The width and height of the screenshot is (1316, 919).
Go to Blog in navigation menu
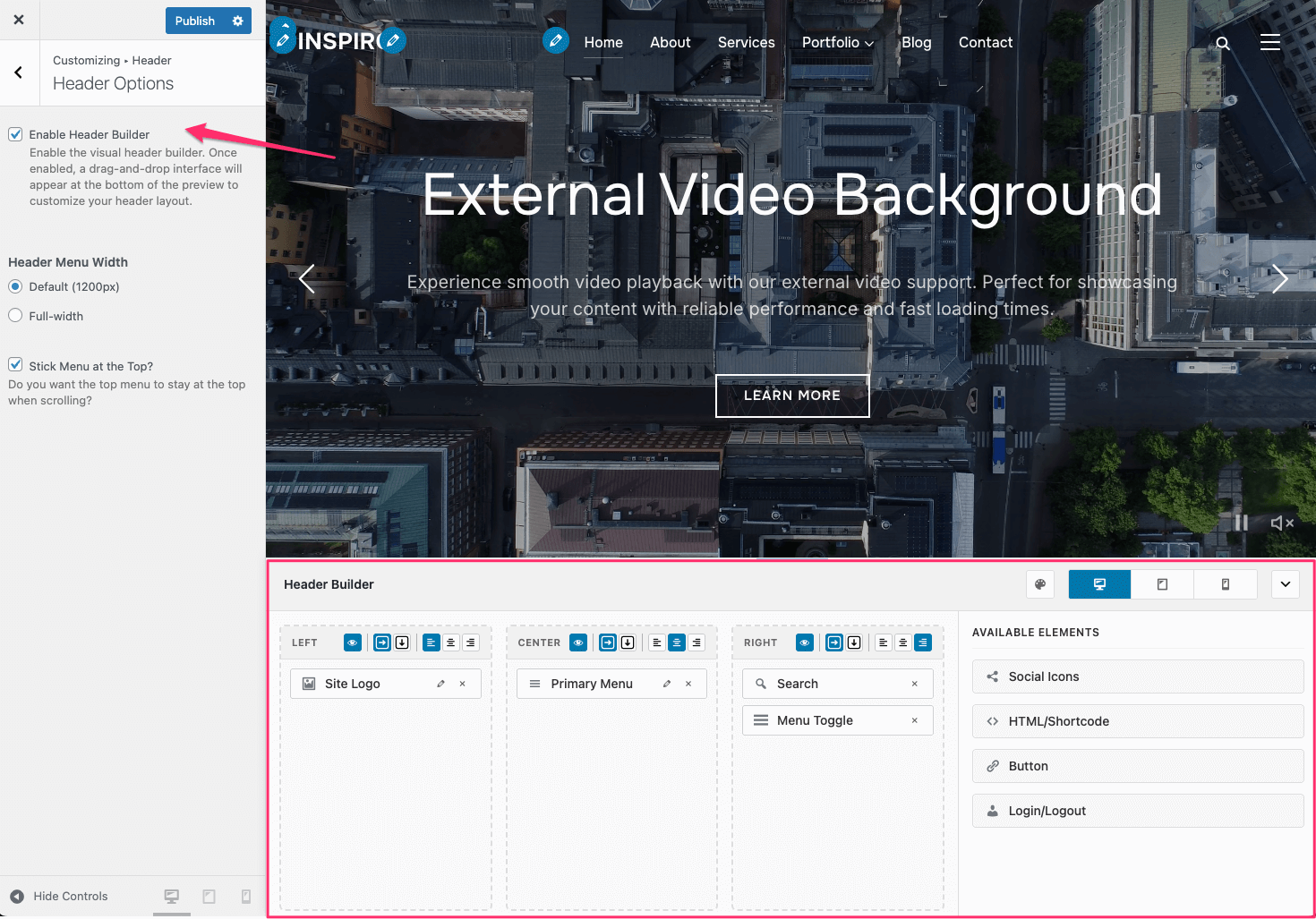click(x=916, y=43)
